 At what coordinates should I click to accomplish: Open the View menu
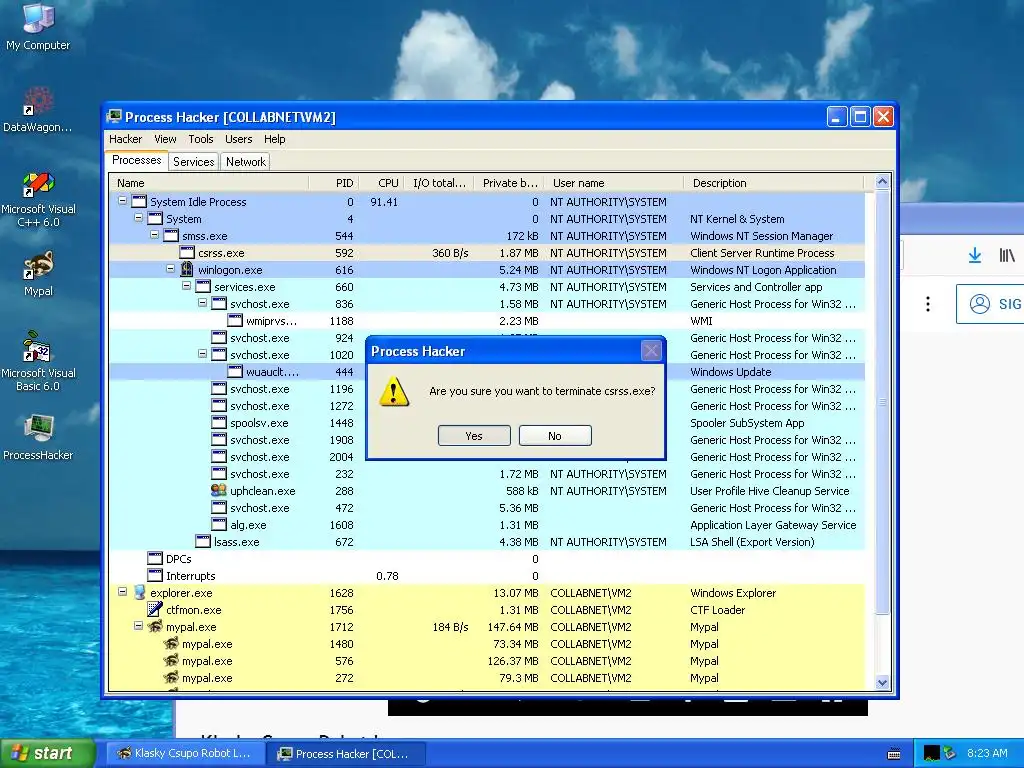[165, 139]
